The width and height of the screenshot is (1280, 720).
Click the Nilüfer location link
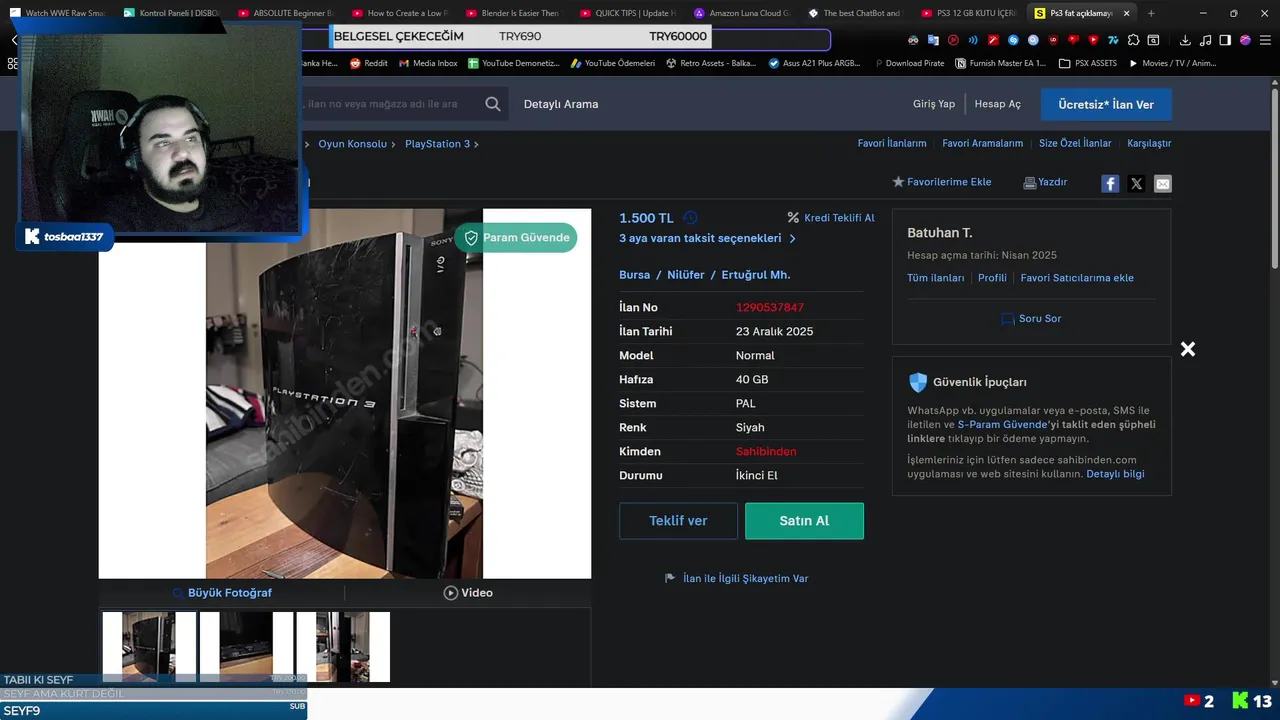point(686,275)
